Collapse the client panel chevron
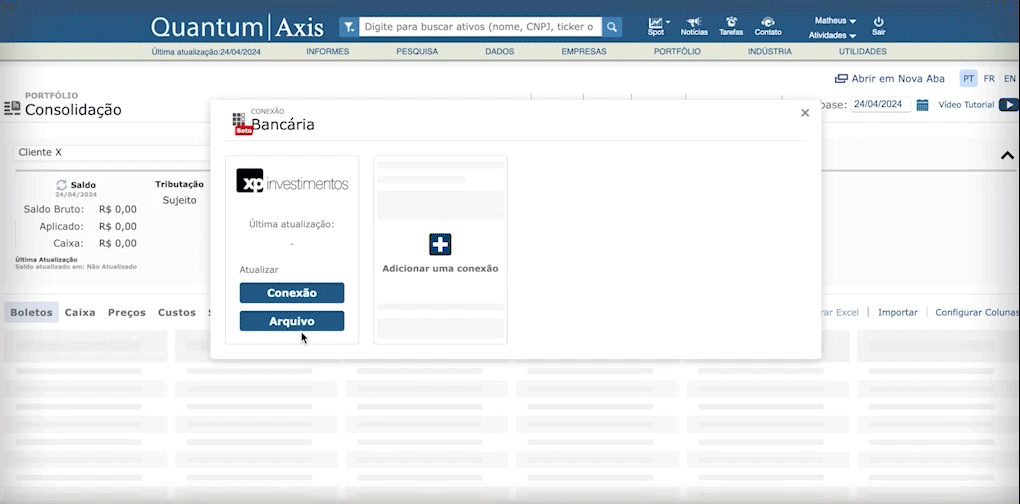This screenshot has height=504, width=1020. point(1007,155)
